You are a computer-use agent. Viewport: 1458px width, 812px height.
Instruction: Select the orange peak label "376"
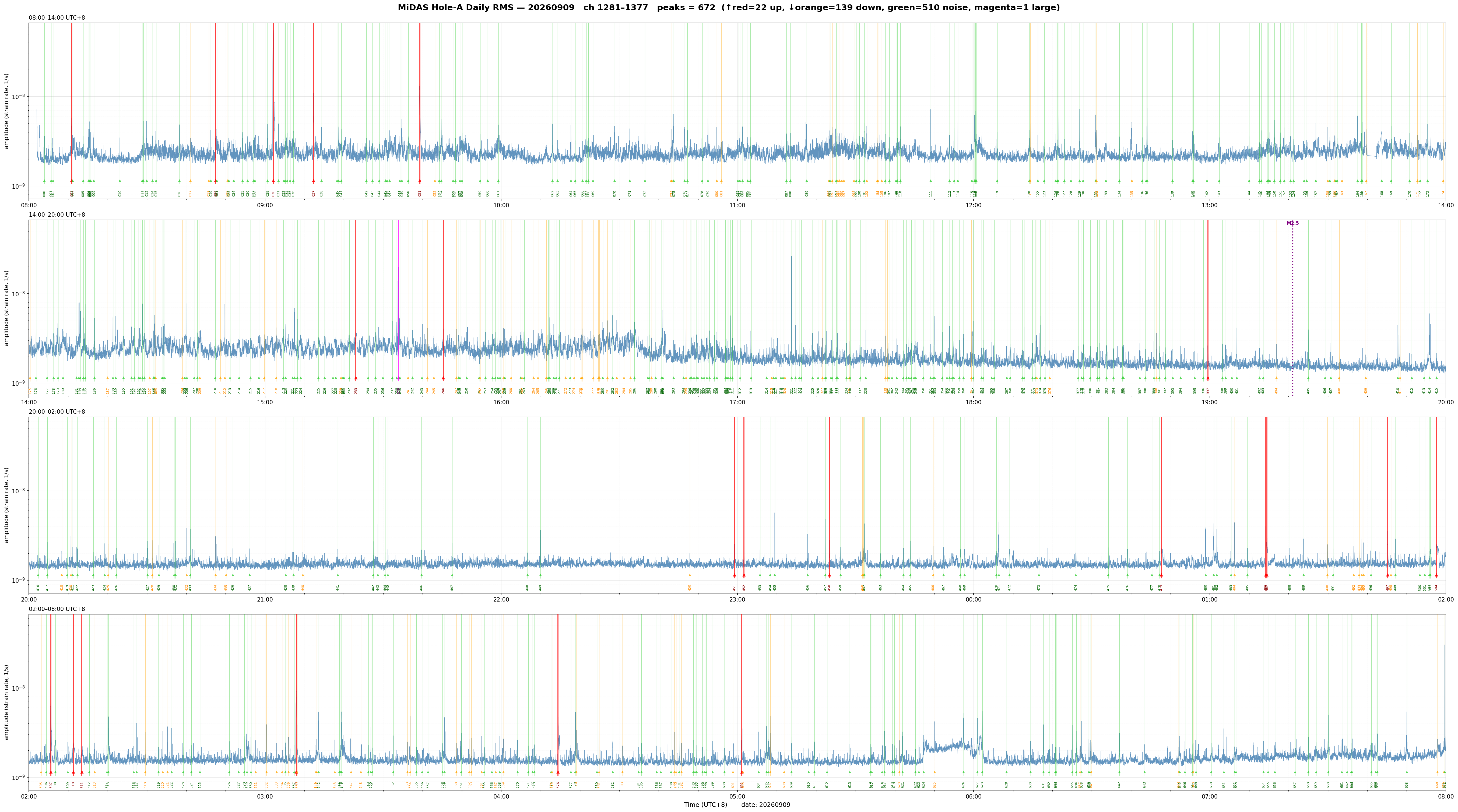pos(1050,391)
